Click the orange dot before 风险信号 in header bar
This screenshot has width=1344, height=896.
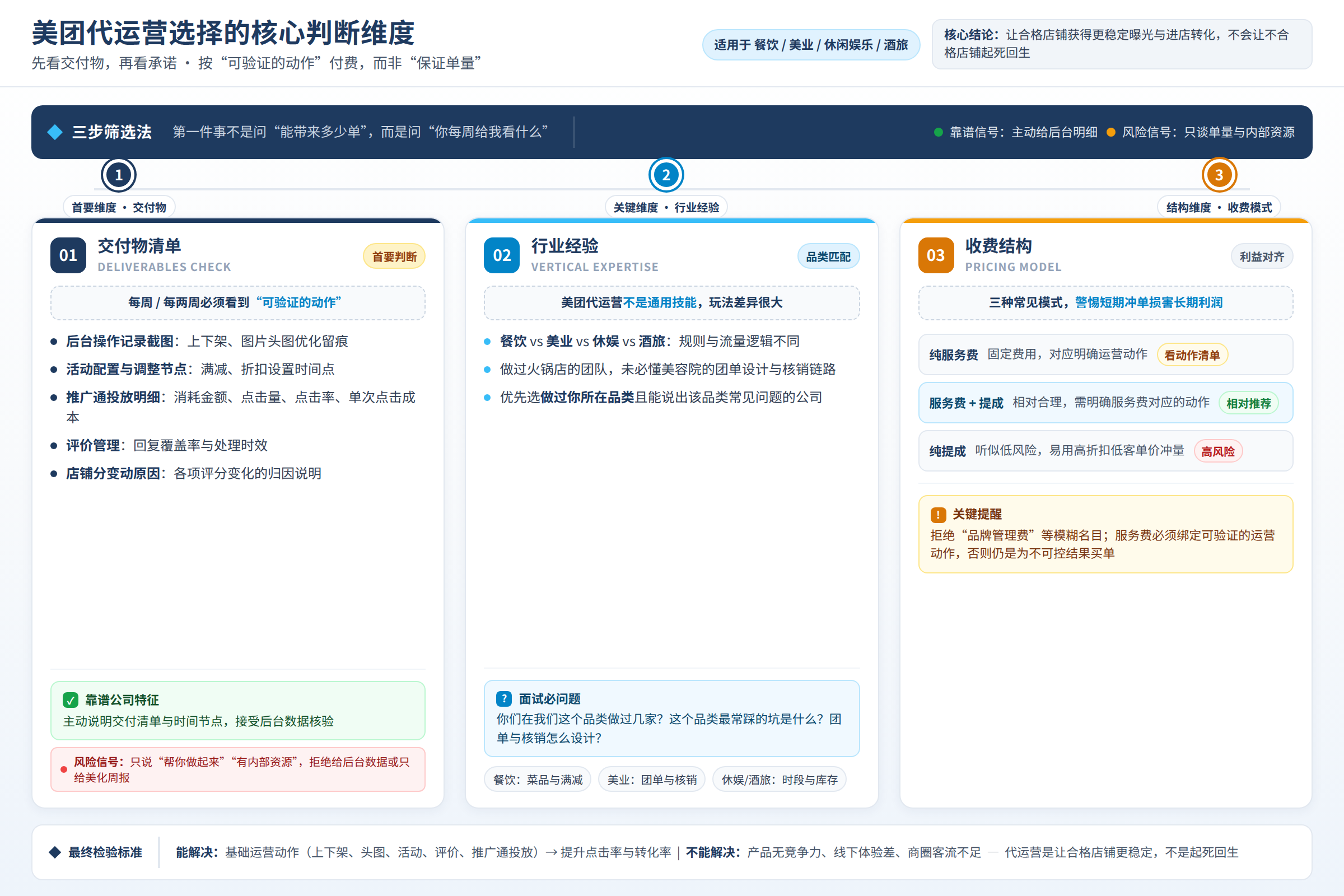click(1111, 132)
